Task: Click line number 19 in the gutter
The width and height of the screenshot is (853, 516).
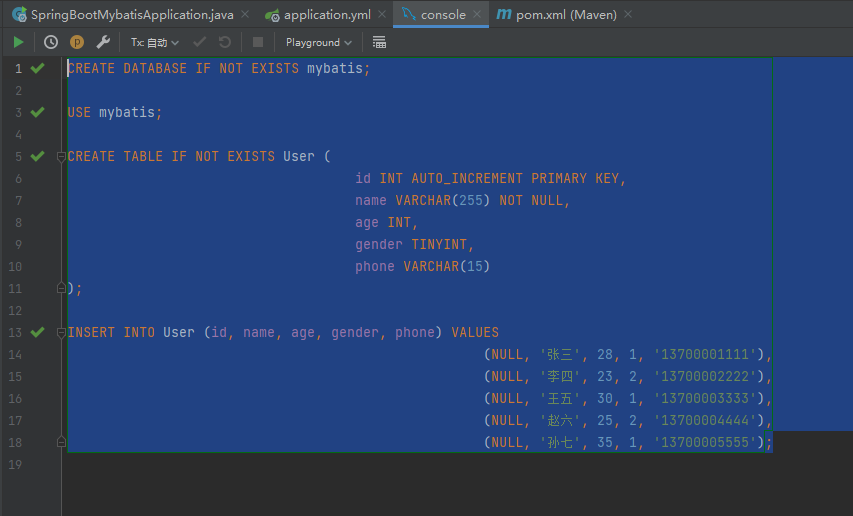Action: [x=15, y=464]
